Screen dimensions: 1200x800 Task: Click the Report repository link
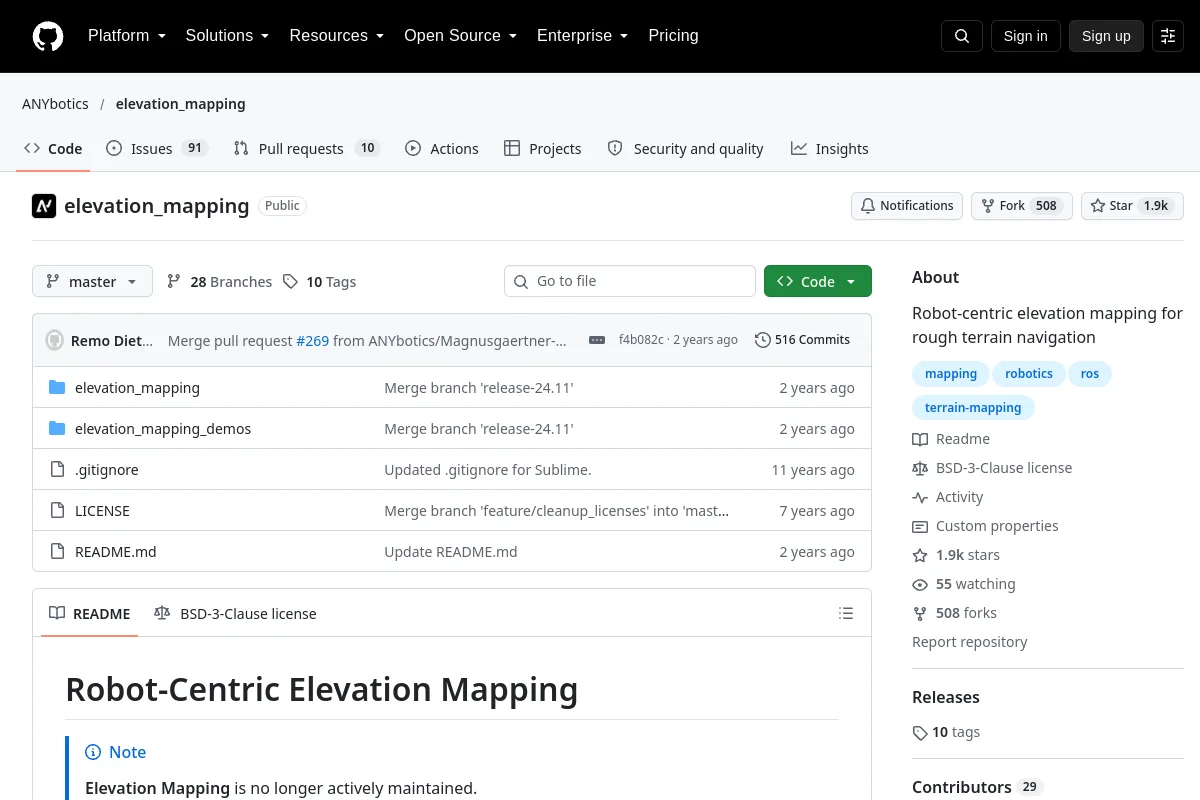pos(970,642)
